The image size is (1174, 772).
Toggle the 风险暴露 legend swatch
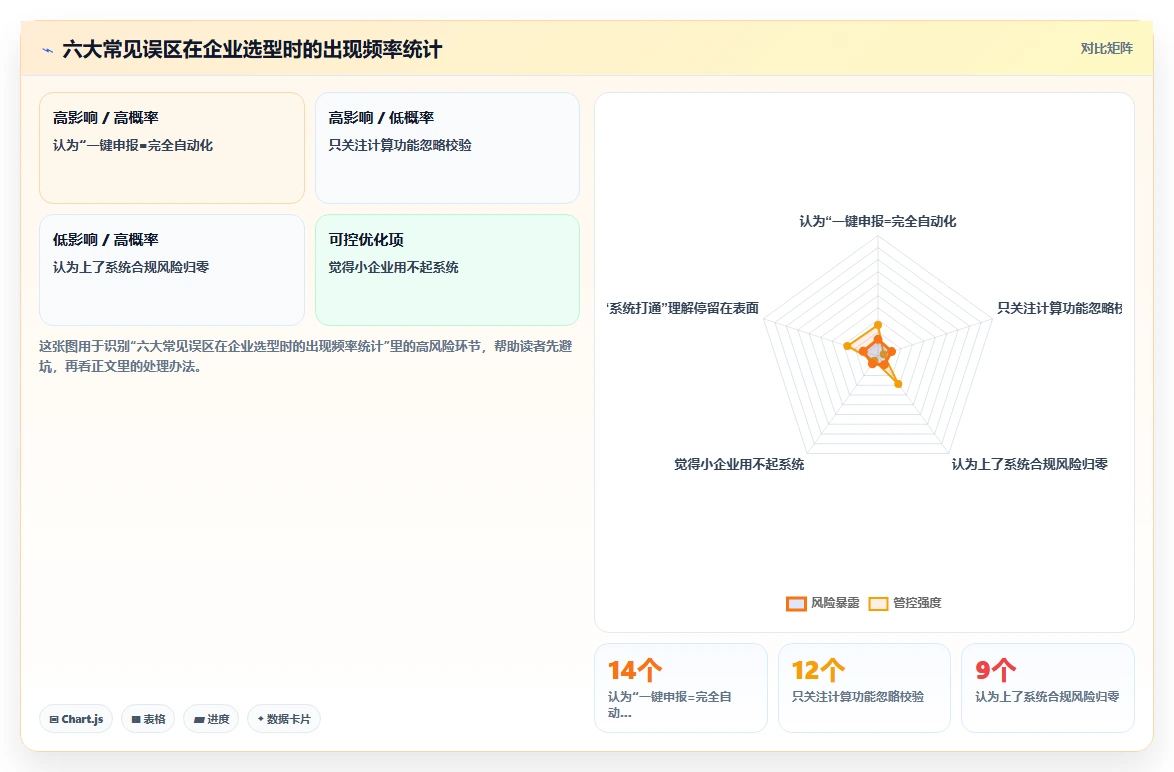point(796,604)
